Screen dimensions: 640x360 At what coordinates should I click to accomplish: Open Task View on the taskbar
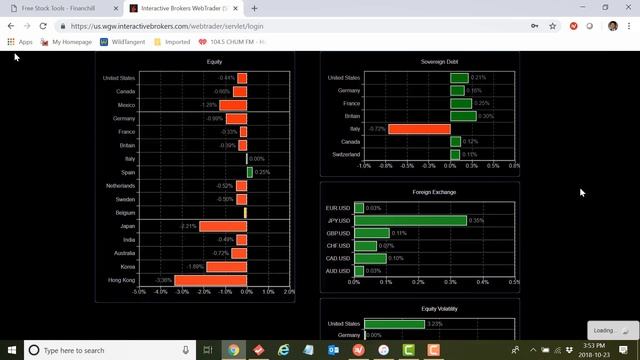click(x=208, y=350)
